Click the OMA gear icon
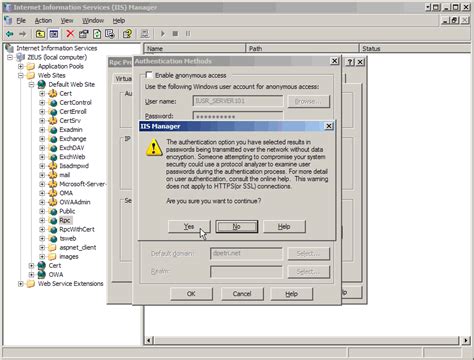The height and width of the screenshot is (360, 474). click(53, 193)
